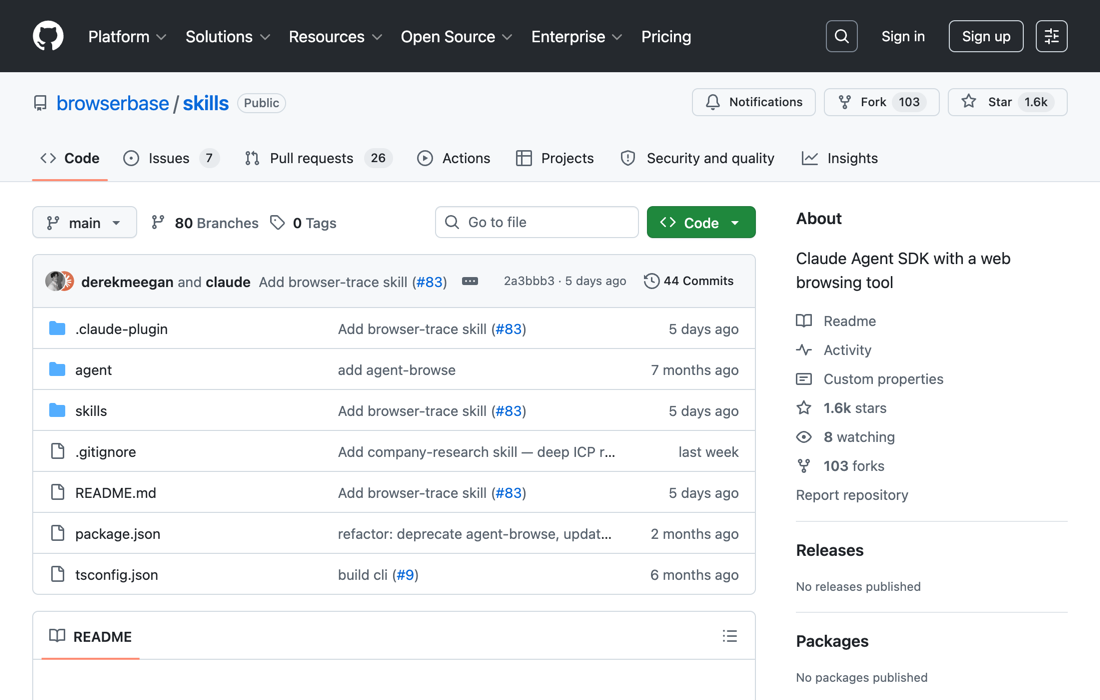The image size is (1100, 700).
Task: Click the fork icon beside 103 forks
Action: (x=804, y=466)
